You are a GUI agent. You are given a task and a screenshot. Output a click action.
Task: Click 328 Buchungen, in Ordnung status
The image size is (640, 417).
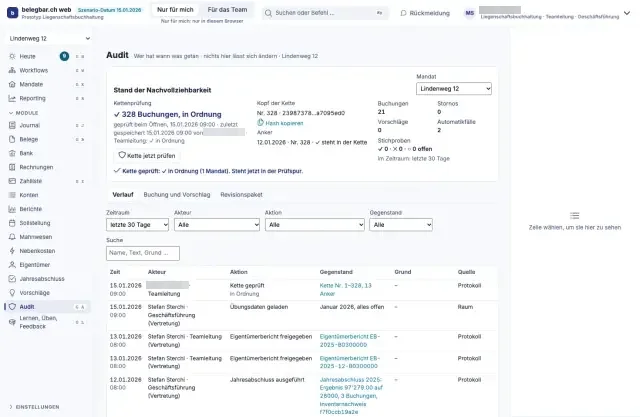168,114
